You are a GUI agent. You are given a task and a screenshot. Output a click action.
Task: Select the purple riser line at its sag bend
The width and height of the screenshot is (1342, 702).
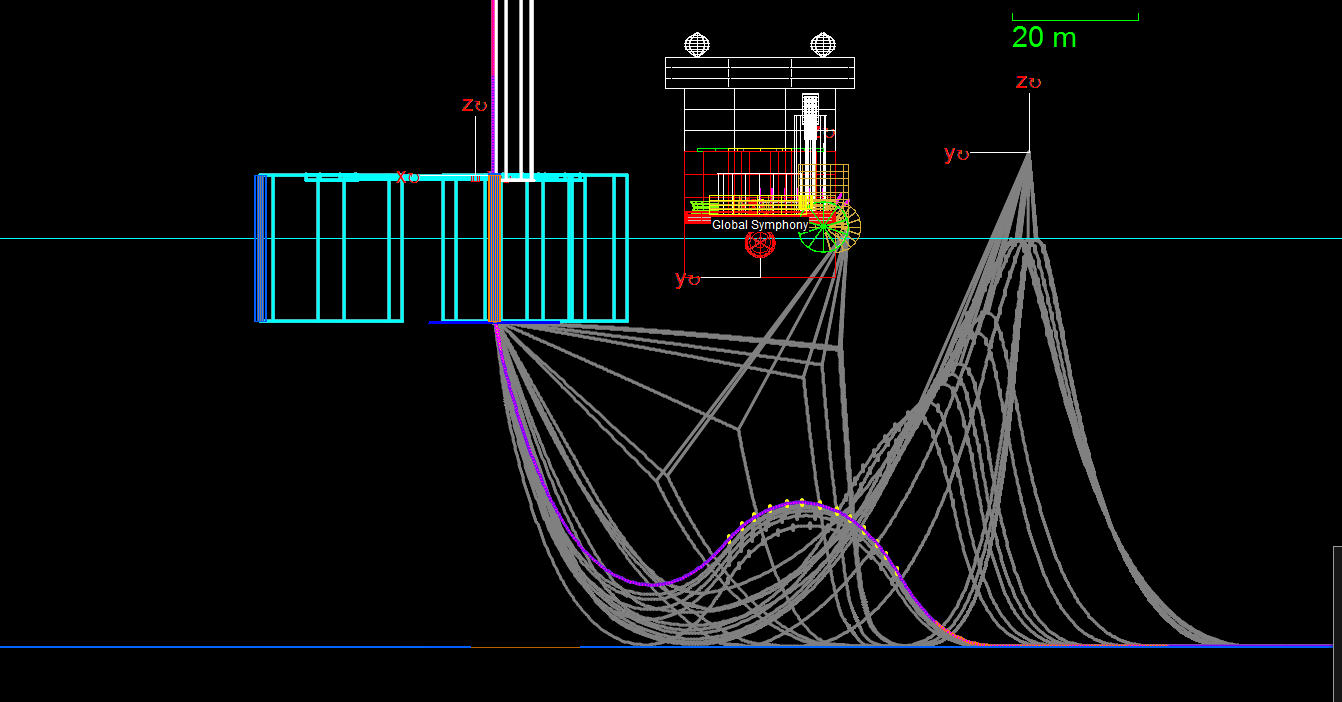[x=650, y=583]
